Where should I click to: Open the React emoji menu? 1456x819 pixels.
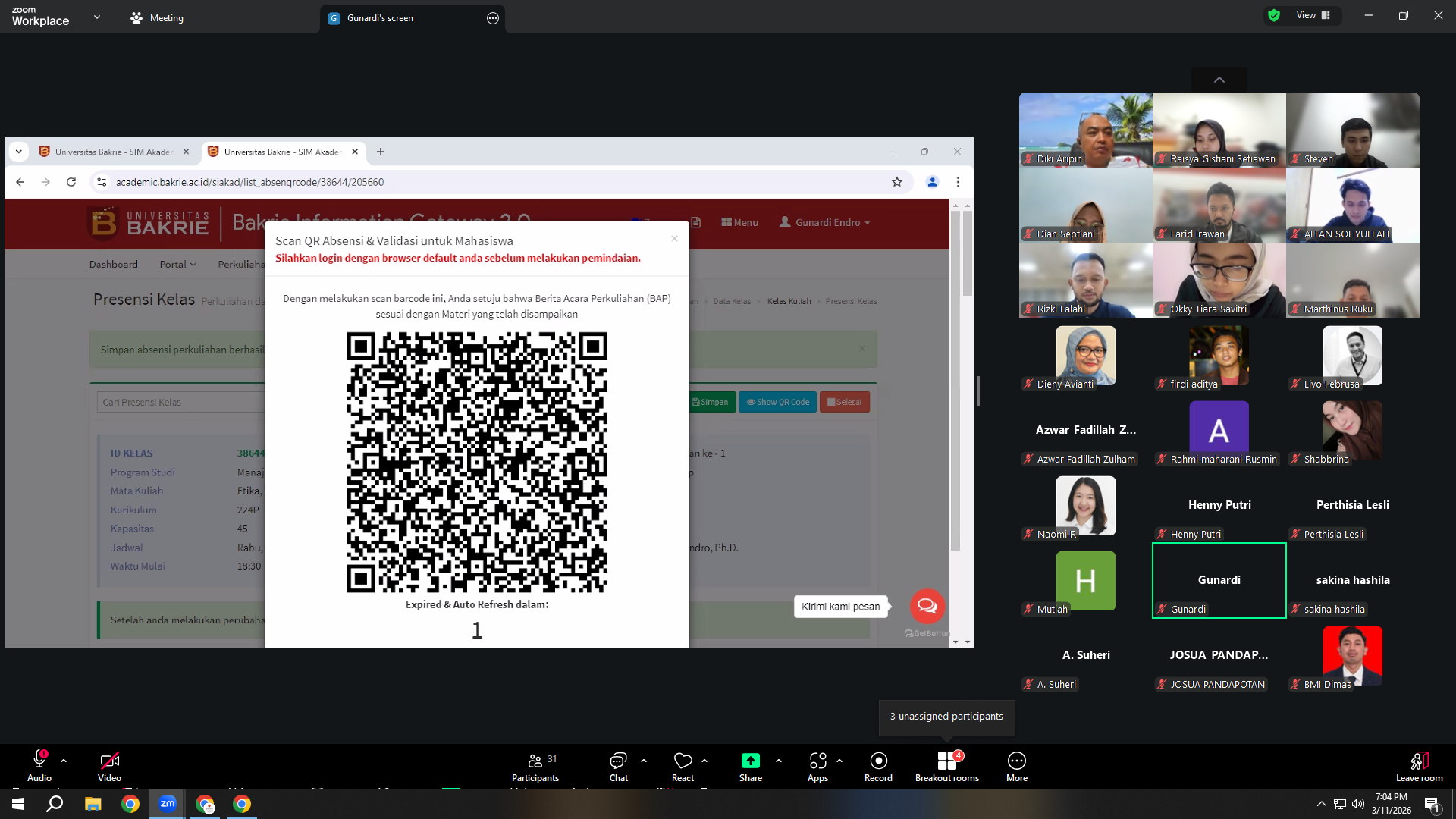(x=682, y=766)
